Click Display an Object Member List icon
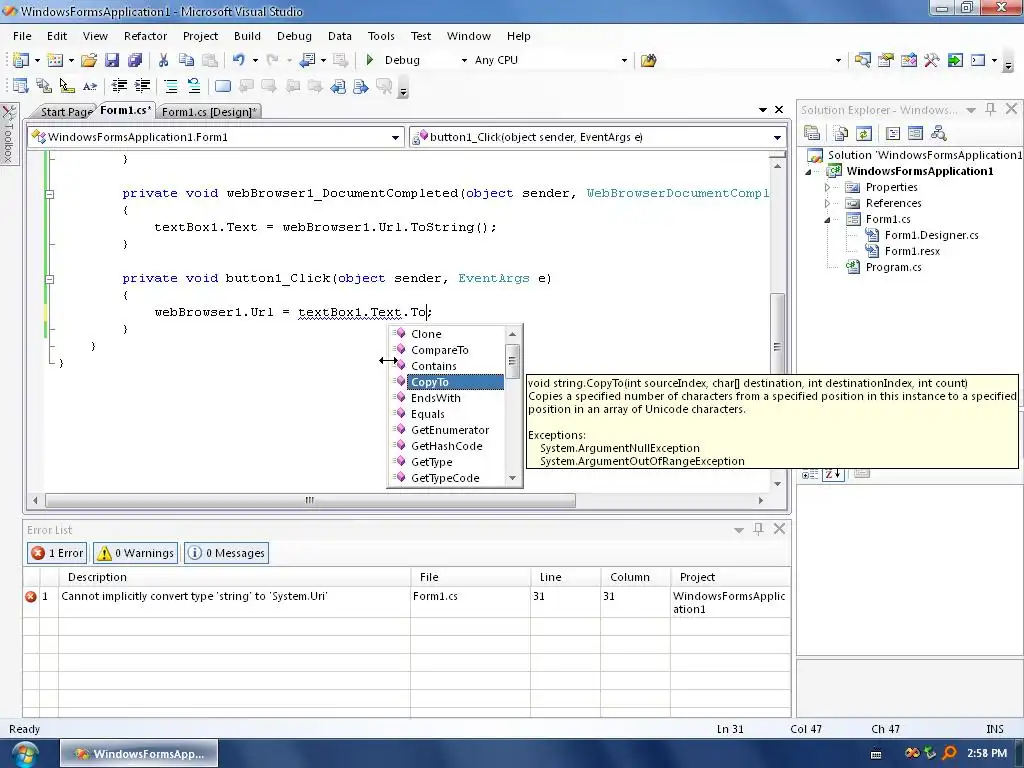Image resolution: width=1024 pixels, height=768 pixels. pyautogui.click(x=20, y=86)
